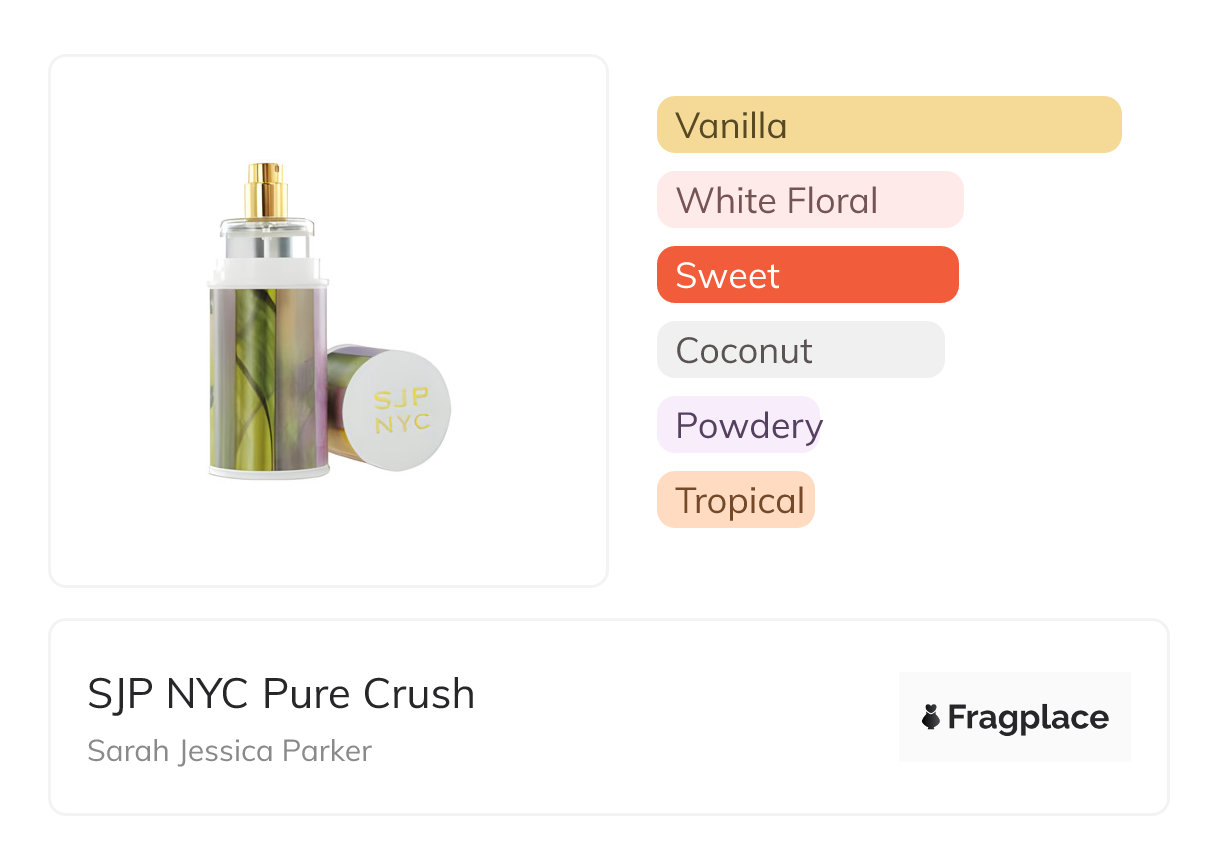The width and height of the screenshot is (1218, 864).
Task: Click the clear glass bottle neck
Action: (x=267, y=238)
